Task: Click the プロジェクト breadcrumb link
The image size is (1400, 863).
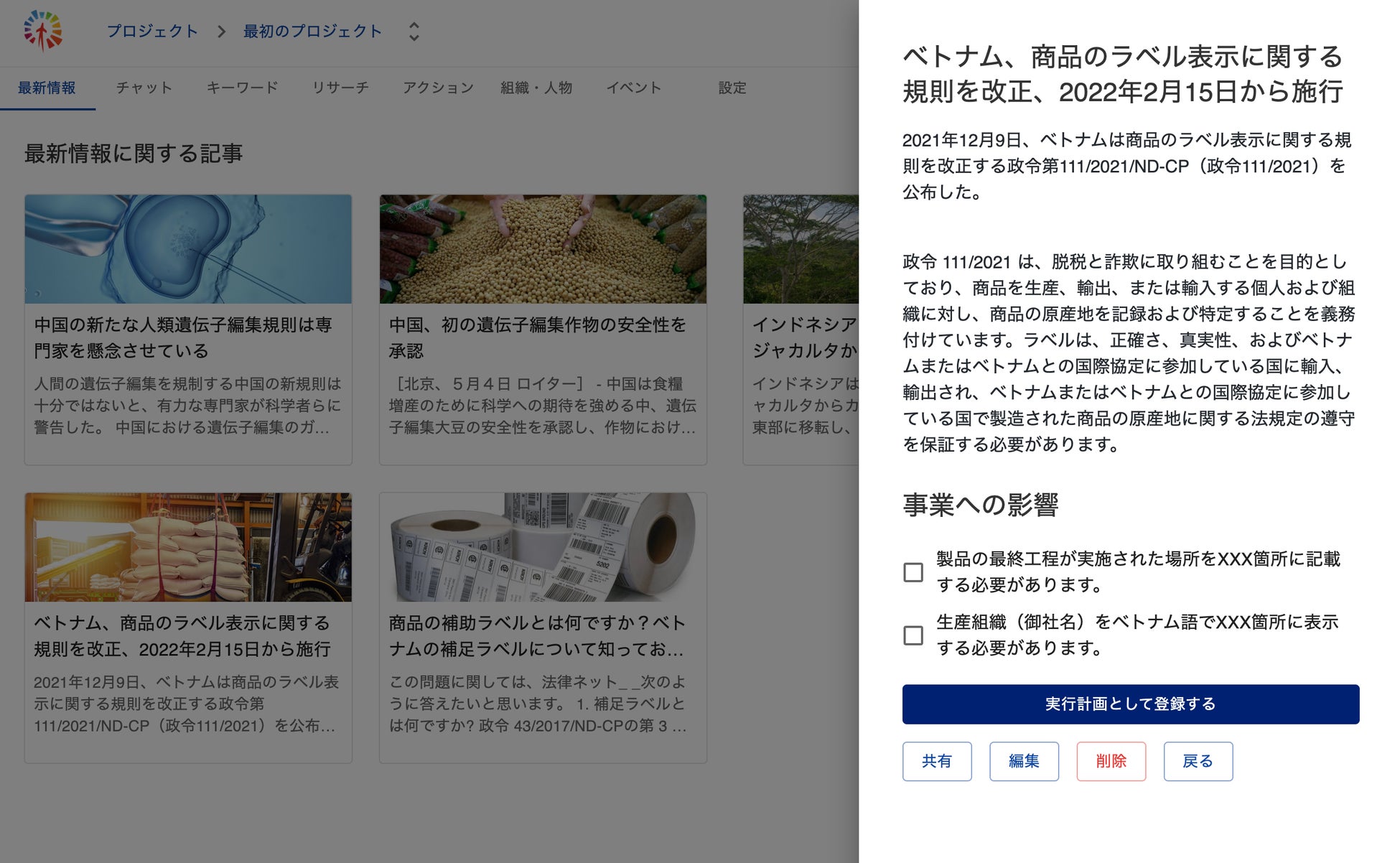Action: 152,32
